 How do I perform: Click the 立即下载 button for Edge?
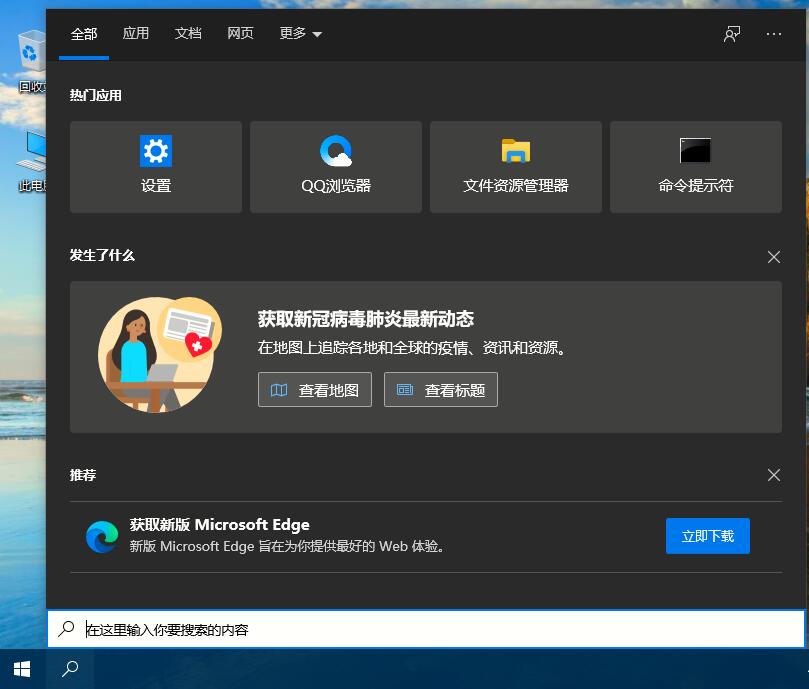(x=707, y=535)
